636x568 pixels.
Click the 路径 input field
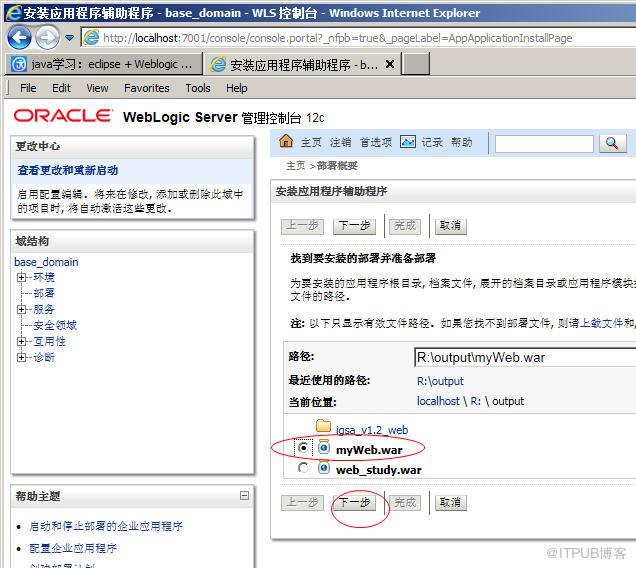pyautogui.click(x=525, y=357)
